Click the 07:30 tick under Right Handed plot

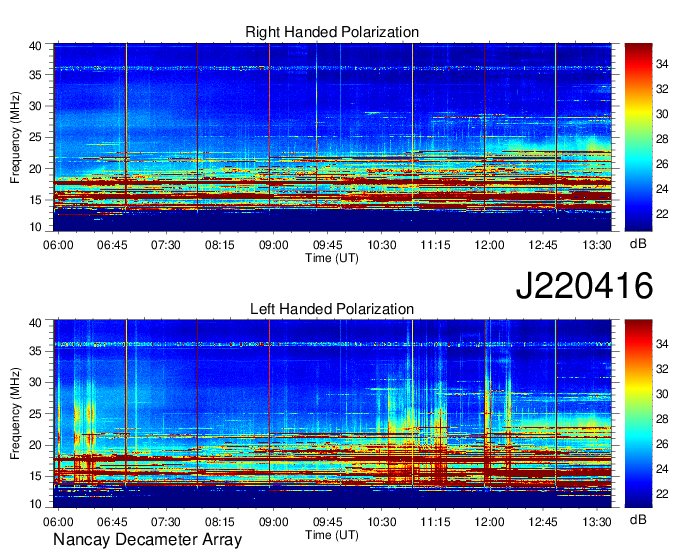pos(166,245)
